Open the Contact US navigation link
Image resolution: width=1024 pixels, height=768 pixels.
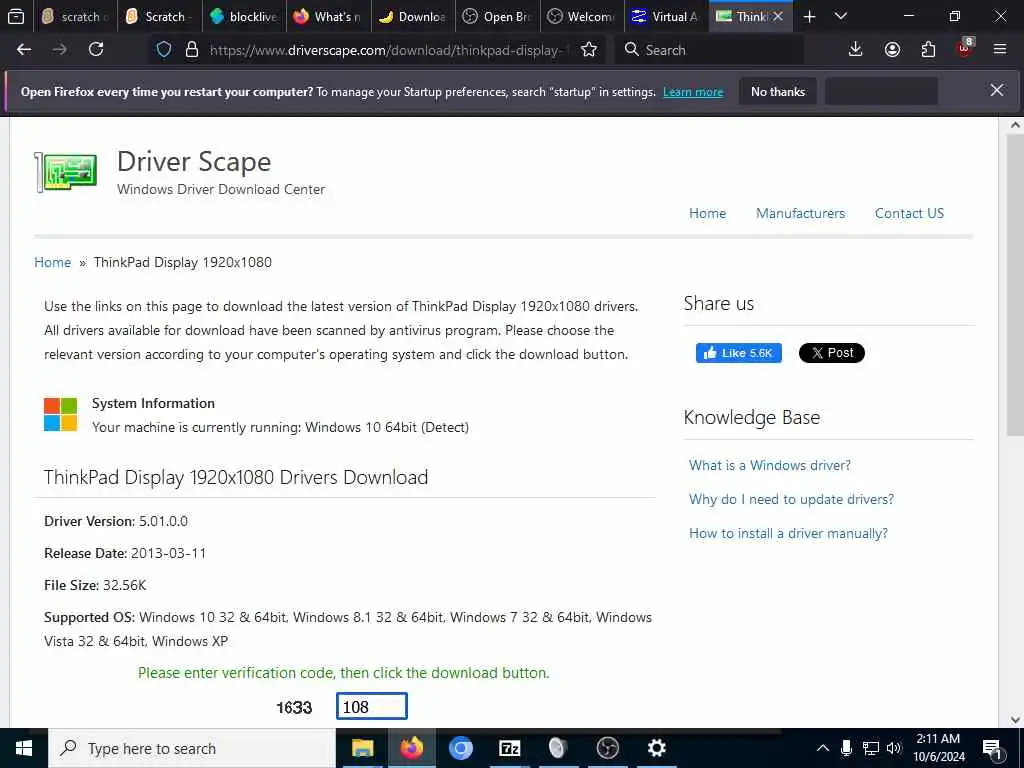(909, 213)
